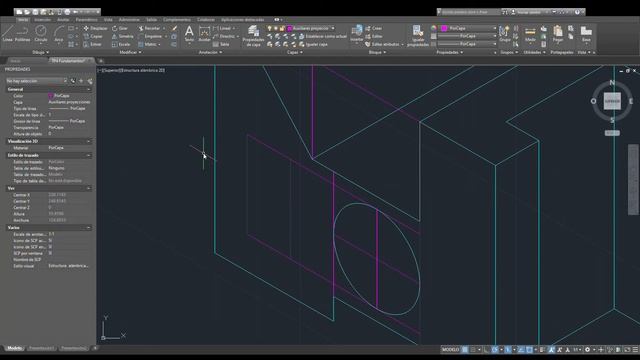Open Propiedades de capa manager

tap(253, 36)
